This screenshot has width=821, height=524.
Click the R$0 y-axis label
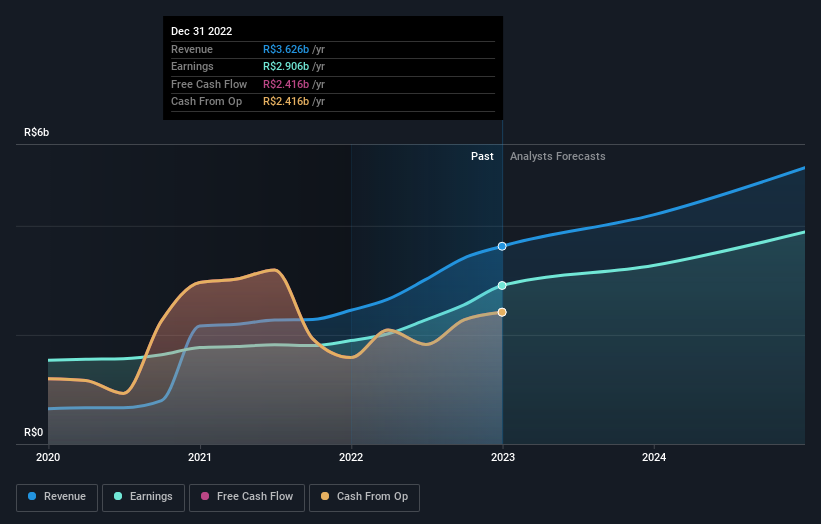point(34,432)
